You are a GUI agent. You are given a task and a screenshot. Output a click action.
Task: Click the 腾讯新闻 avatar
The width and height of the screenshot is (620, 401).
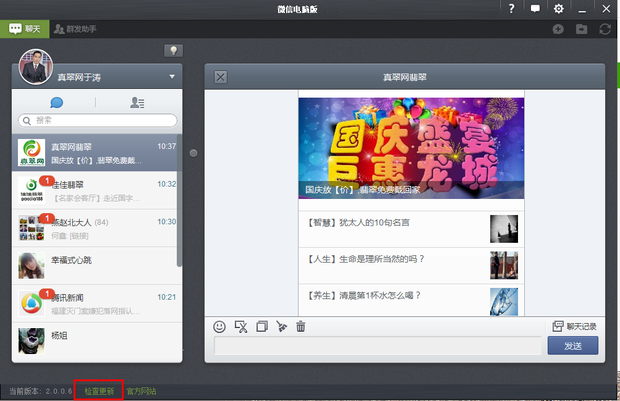[x=32, y=303]
